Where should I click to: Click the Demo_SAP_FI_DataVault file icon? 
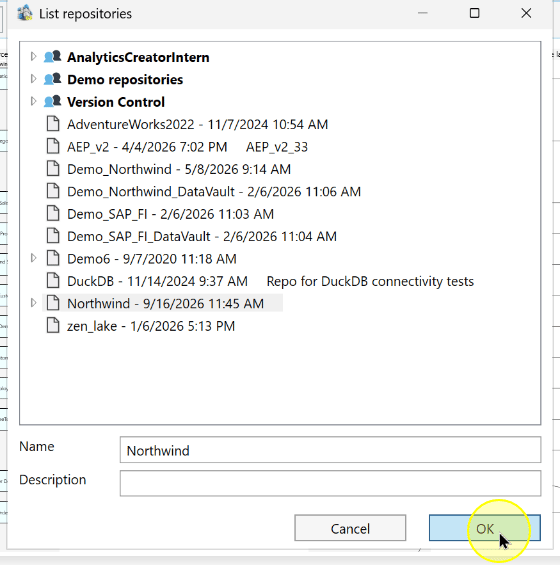point(53,236)
